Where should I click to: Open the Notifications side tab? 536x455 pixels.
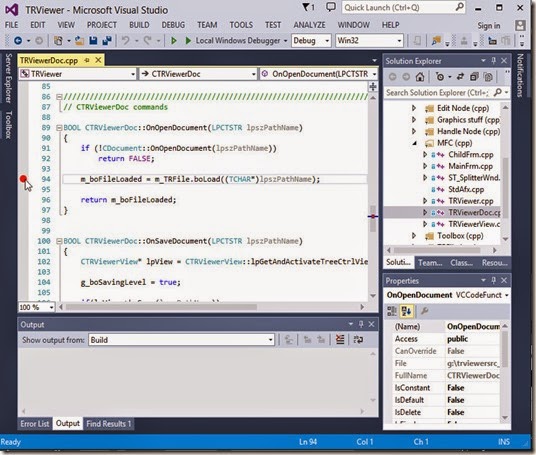(520, 76)
